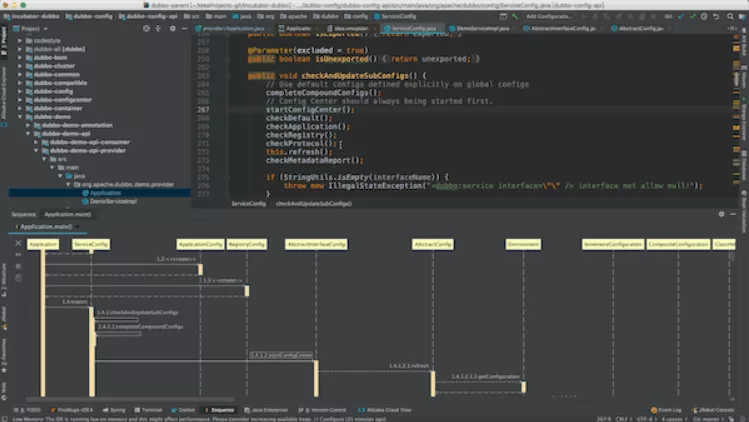Hide the Project panel with minus icon
749x422 pixels.
coord(184,29)
